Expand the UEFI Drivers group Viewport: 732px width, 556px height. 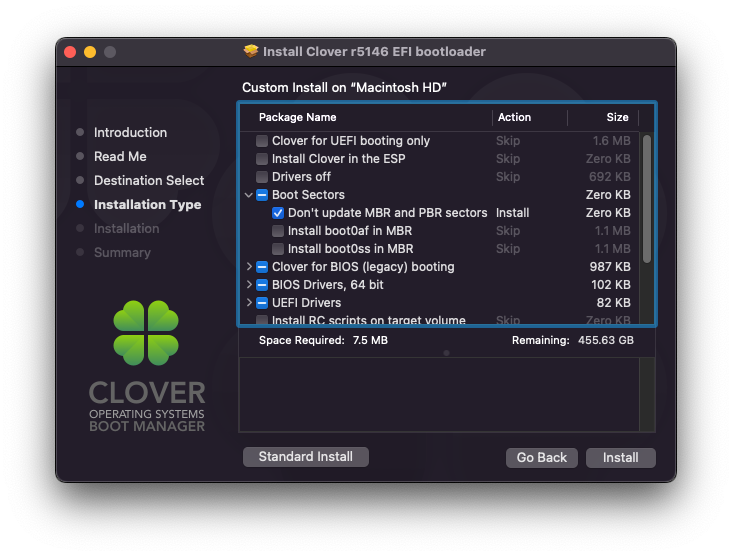click(249, 303)
